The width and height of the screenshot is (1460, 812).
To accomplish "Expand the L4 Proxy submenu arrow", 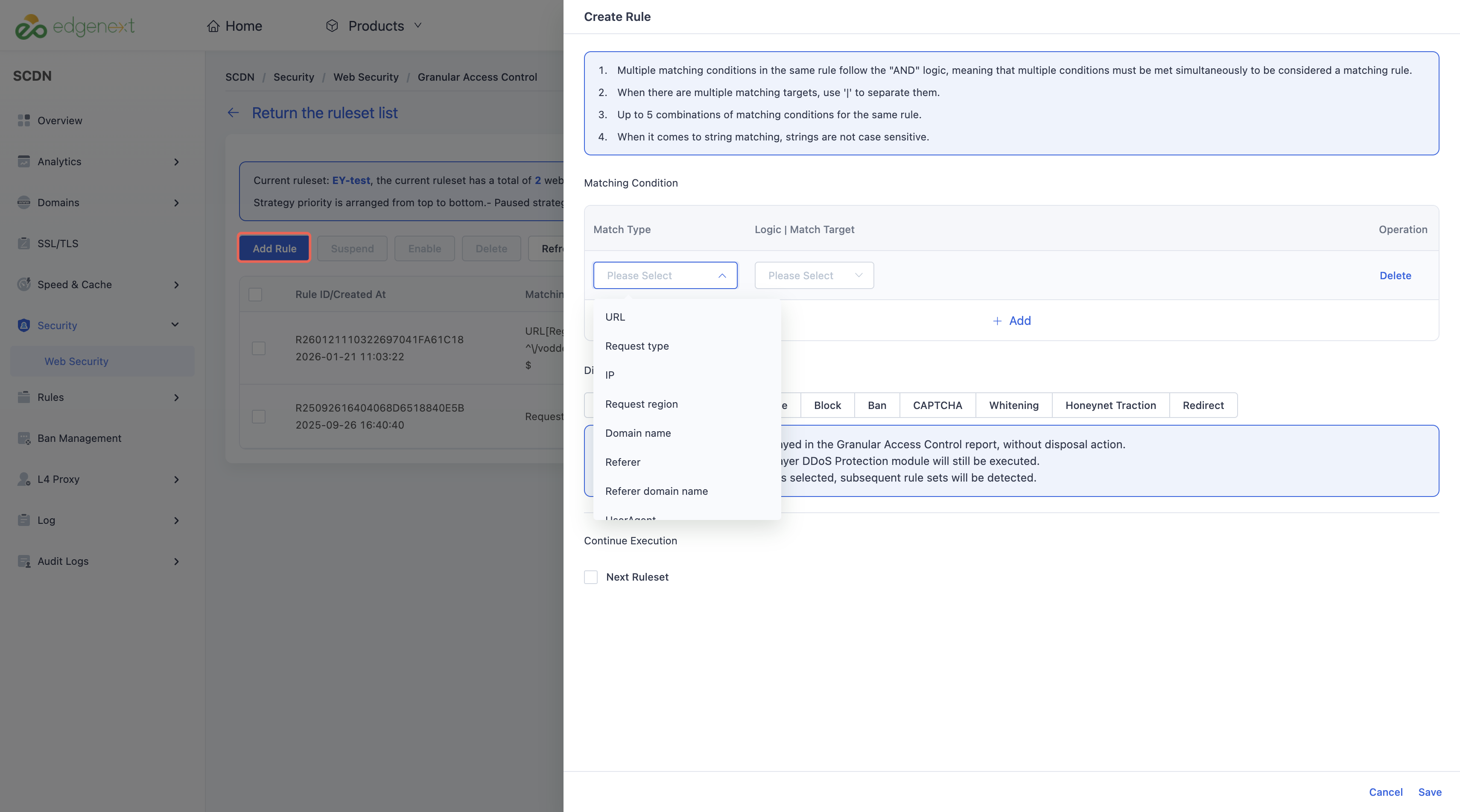I will click(176, 480).
